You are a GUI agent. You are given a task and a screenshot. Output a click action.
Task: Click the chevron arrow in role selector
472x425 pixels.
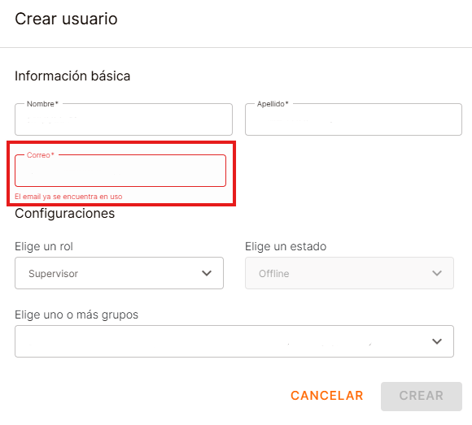pos(207,273)
